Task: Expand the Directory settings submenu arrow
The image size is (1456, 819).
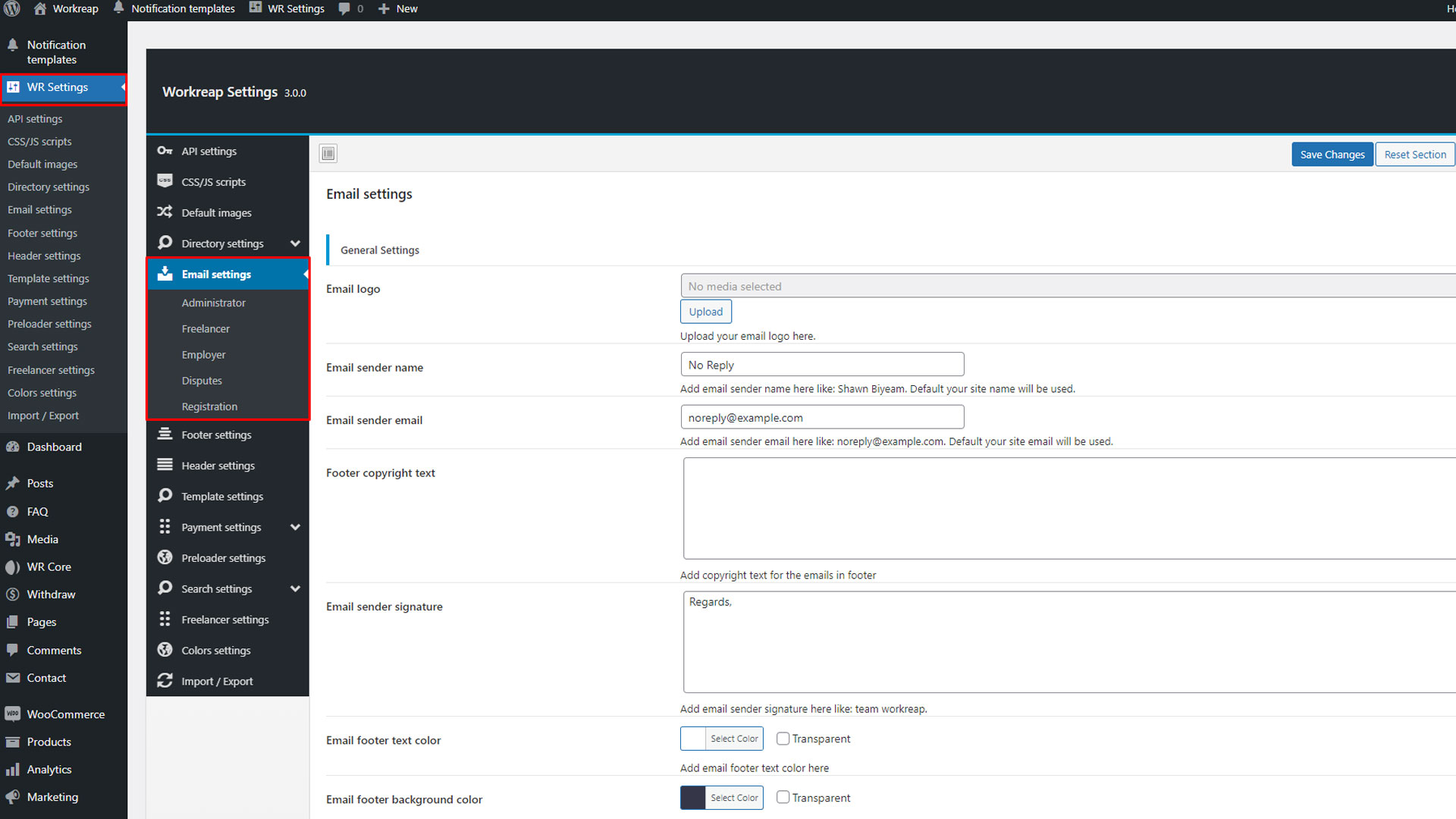Action: [x=295, y=243]
